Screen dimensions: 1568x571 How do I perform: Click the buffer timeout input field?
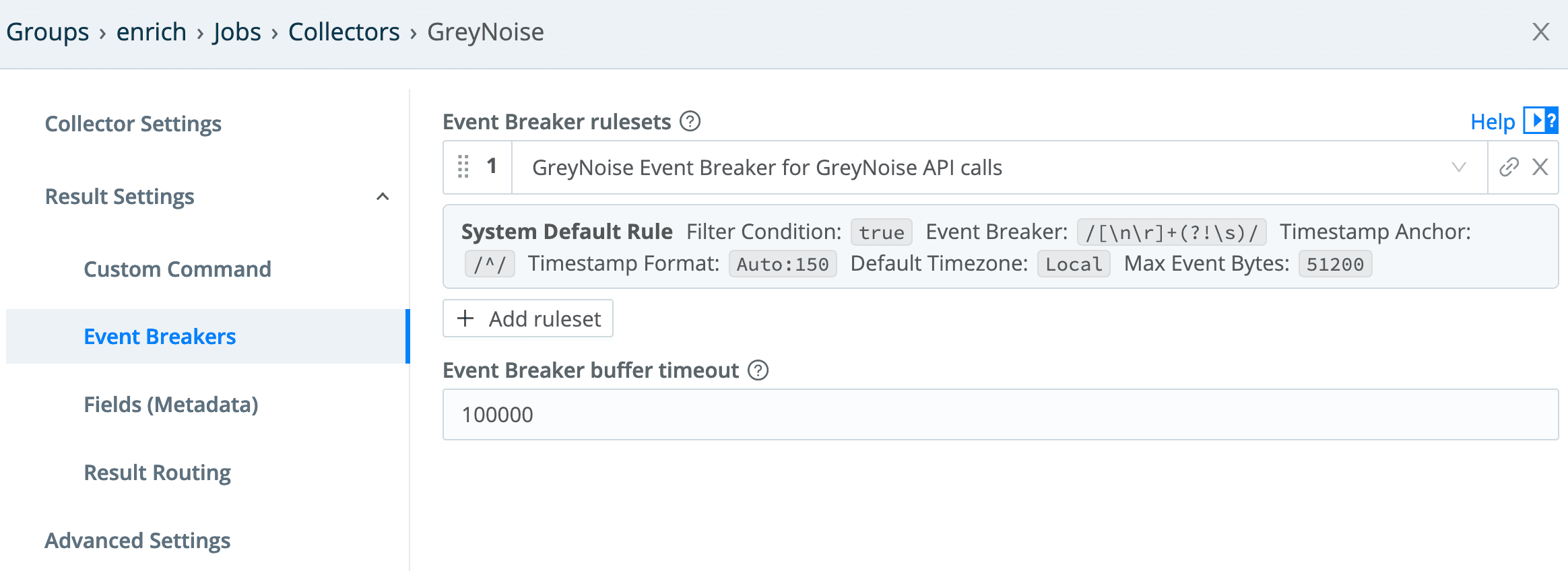click(1000, 415)
